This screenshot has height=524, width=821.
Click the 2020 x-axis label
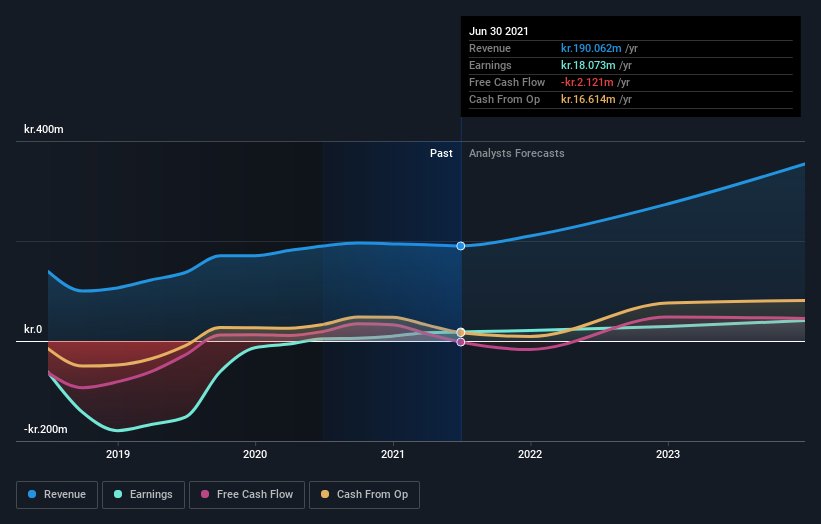[255, 454]
